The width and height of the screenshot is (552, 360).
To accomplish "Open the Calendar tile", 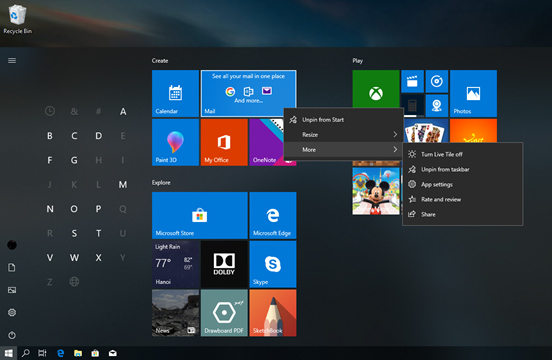I will point(175,93).
